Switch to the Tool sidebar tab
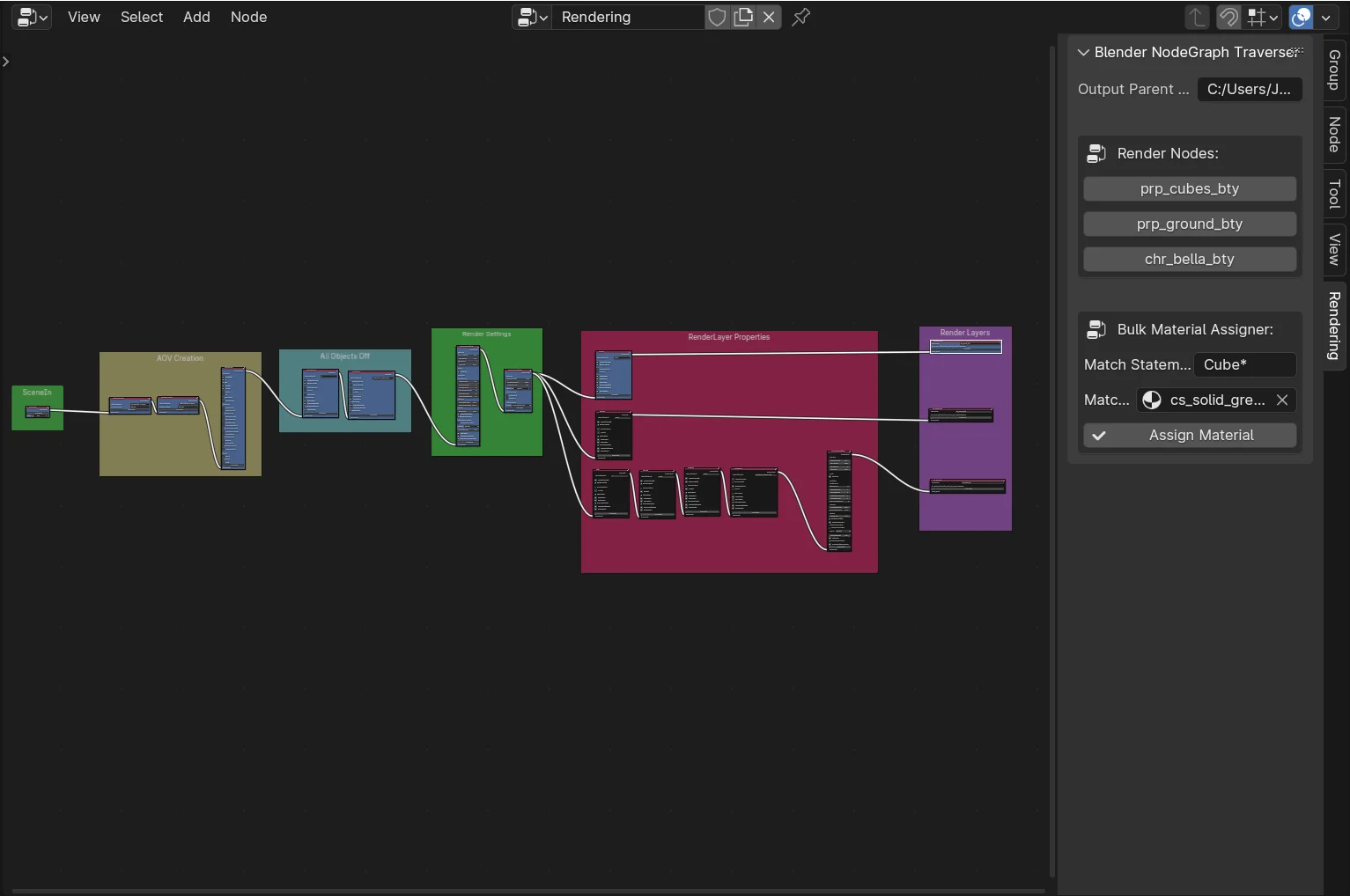Screen dimensions: 1350x896 (1334, 193)
